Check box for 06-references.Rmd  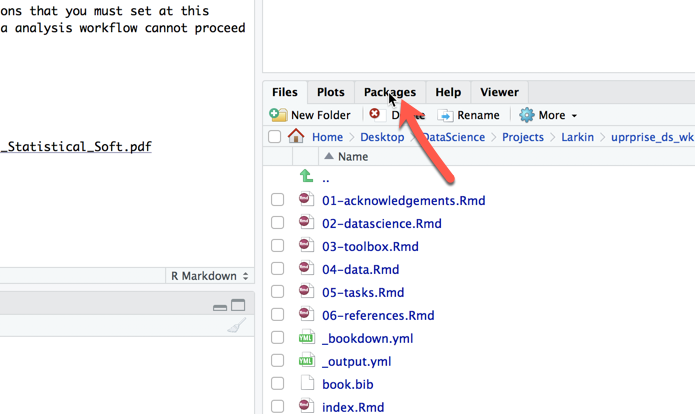(277, 315)
